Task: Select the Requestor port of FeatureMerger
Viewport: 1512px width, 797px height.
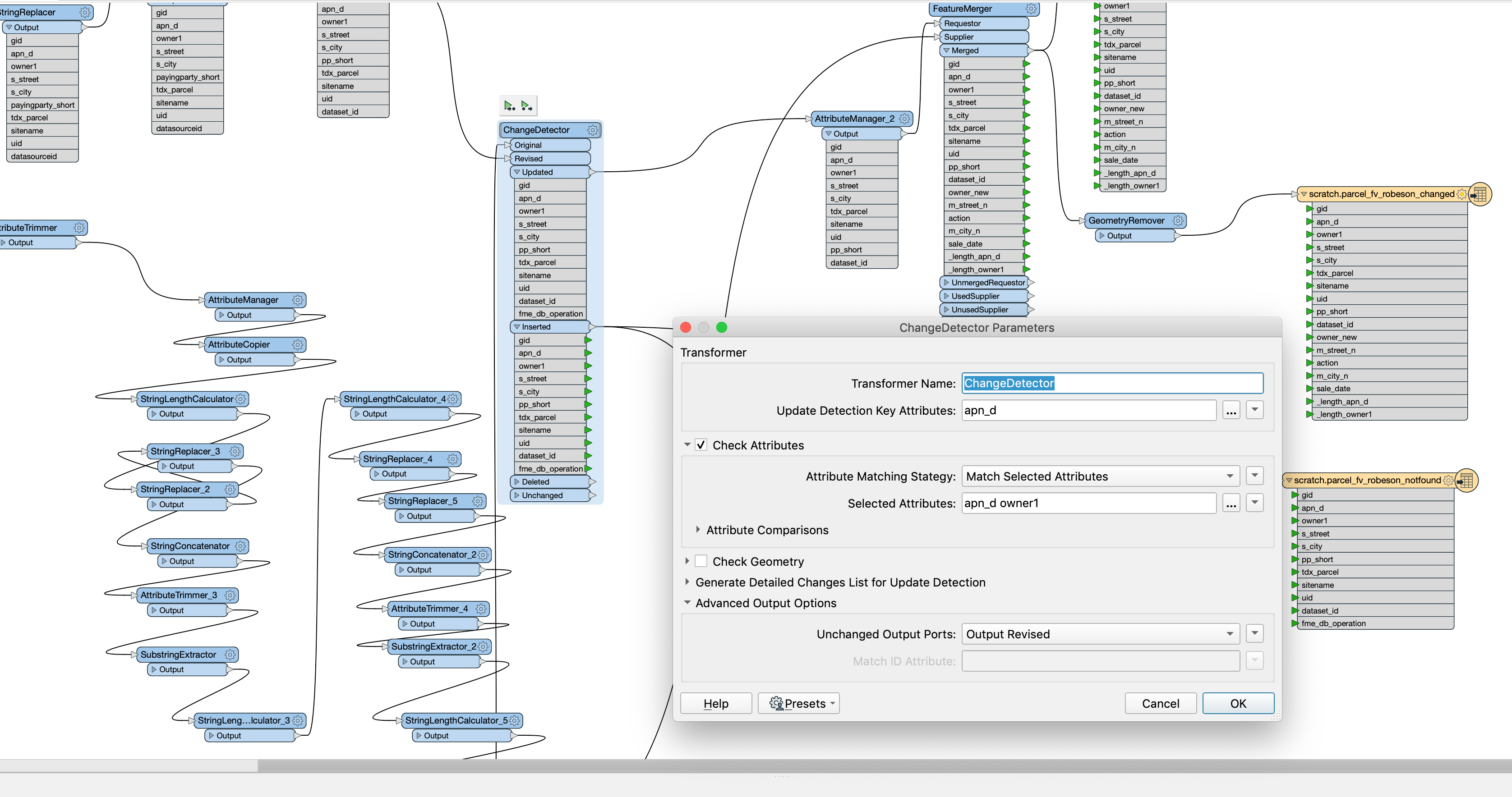Action: [984, 23]
